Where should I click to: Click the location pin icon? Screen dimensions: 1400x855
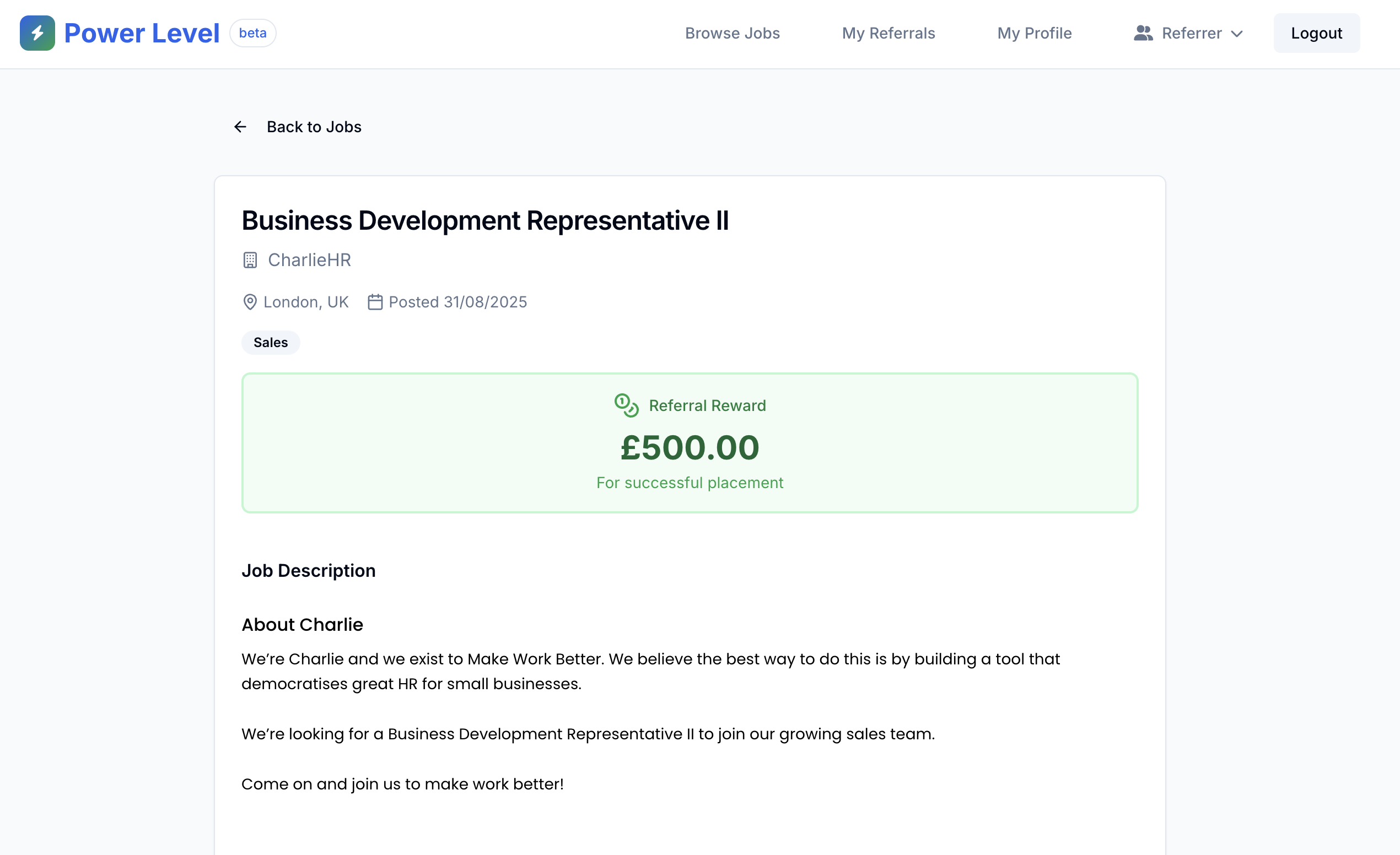pyautogui.click(x=250, y=302)
